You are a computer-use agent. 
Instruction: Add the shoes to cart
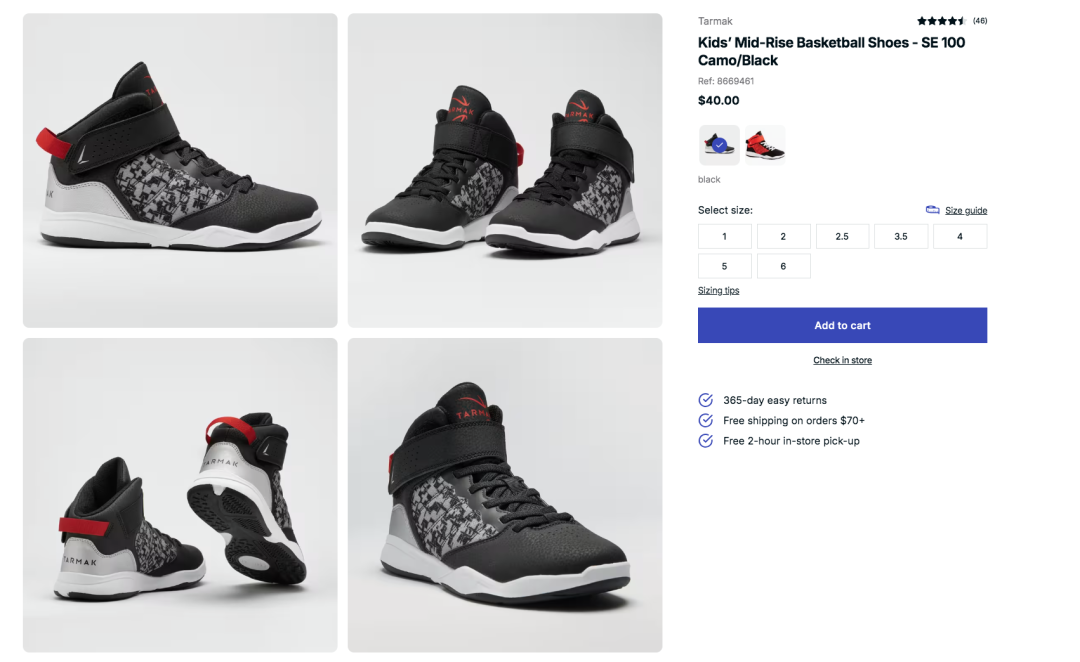point(842,325)
